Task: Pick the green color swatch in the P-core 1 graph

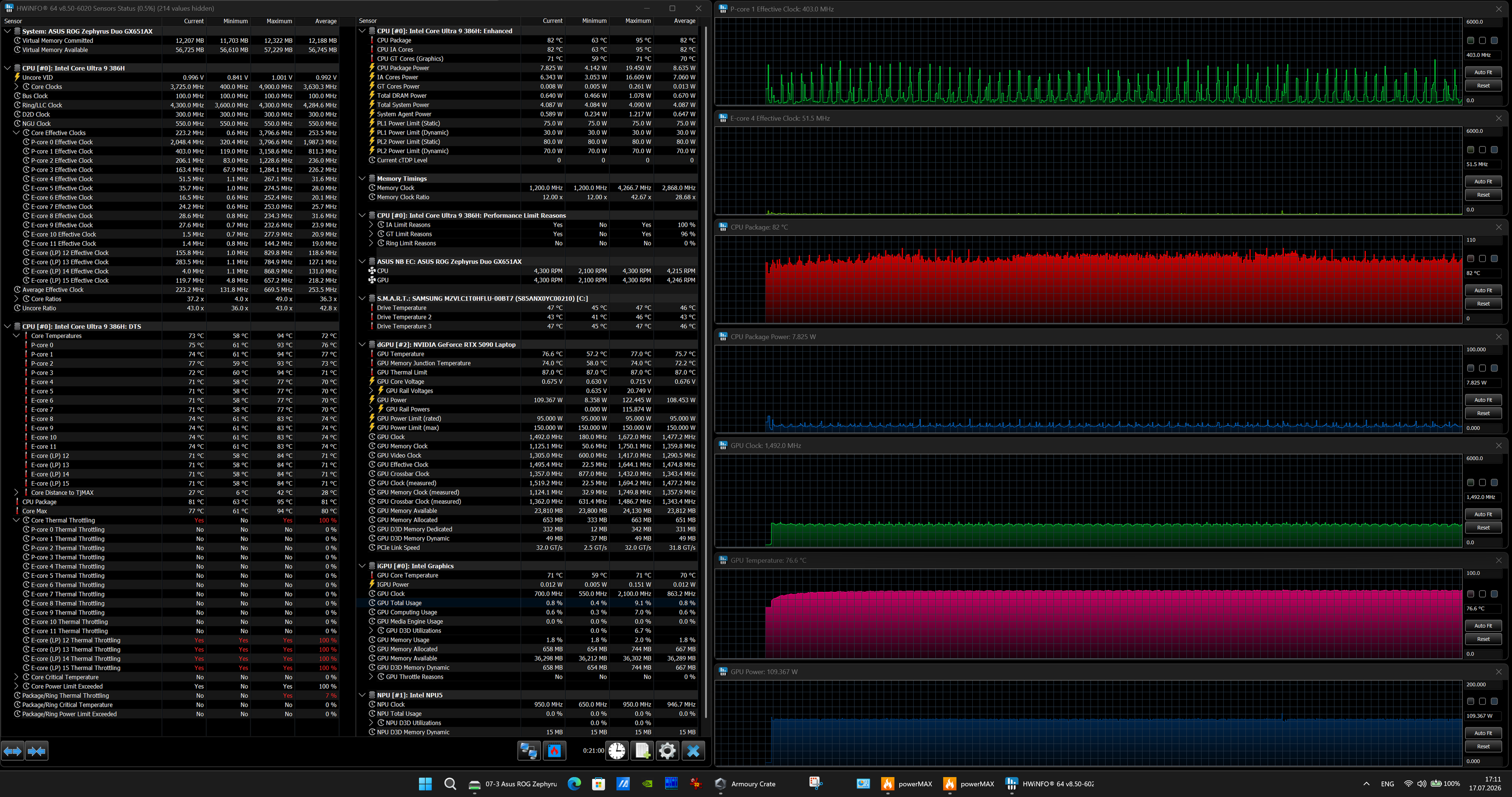Action: tap(1470, 40)
